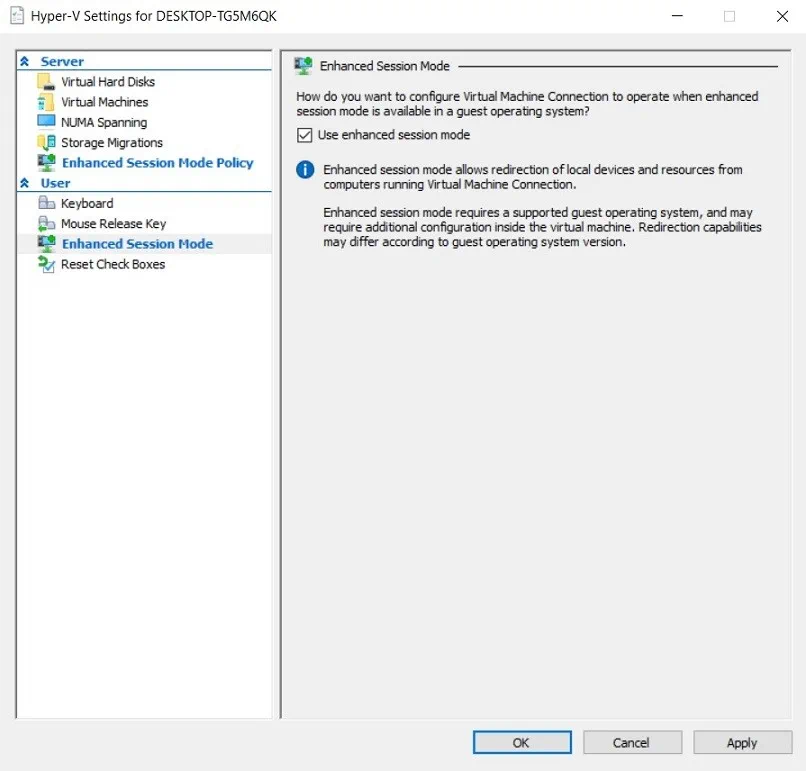
Task: Click the Virtual Machines icon
Action: click(46, 102)
